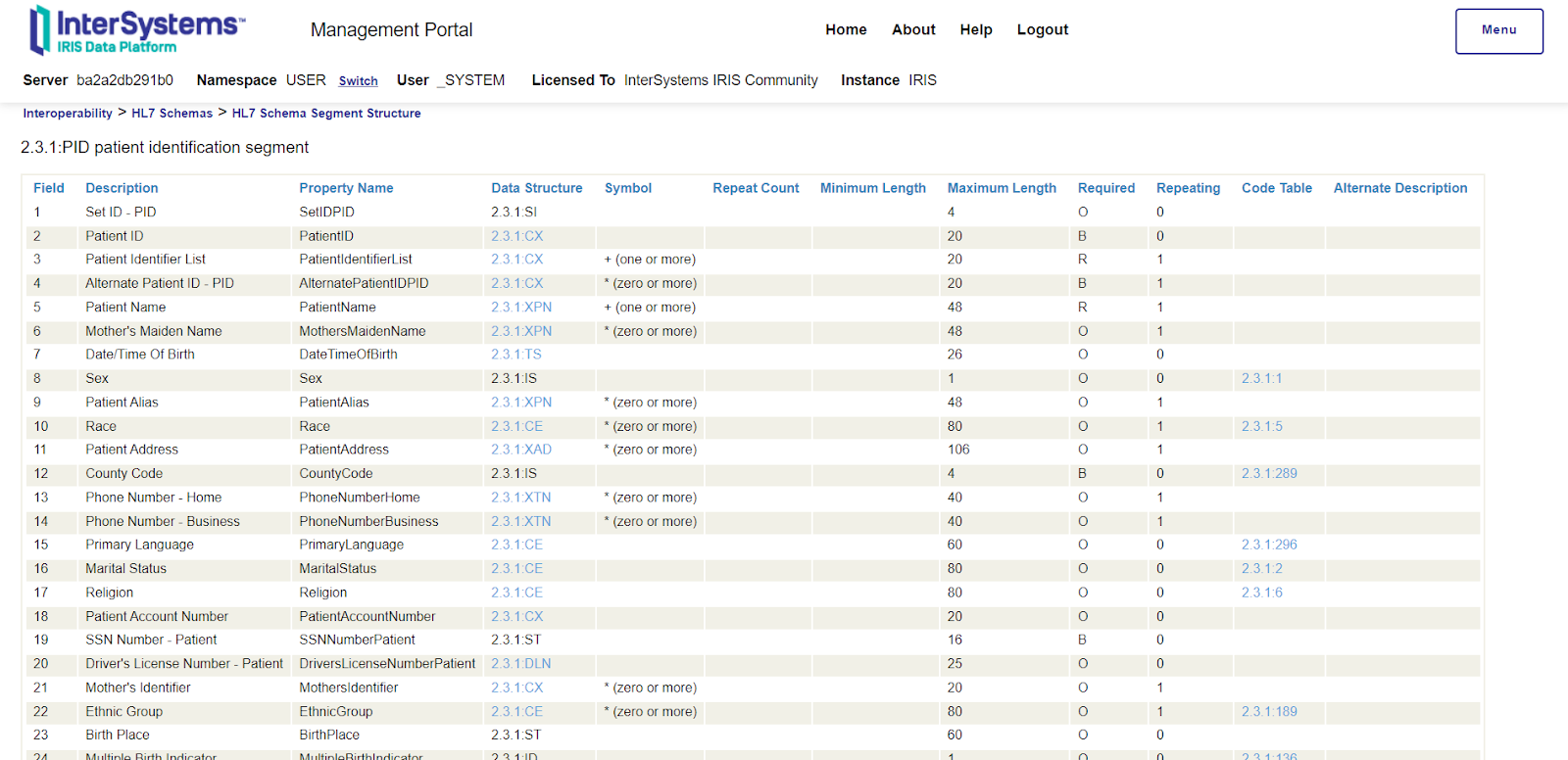Click the Maximum Length column header
This screenshot has height=760, width=1568.
1002,188
